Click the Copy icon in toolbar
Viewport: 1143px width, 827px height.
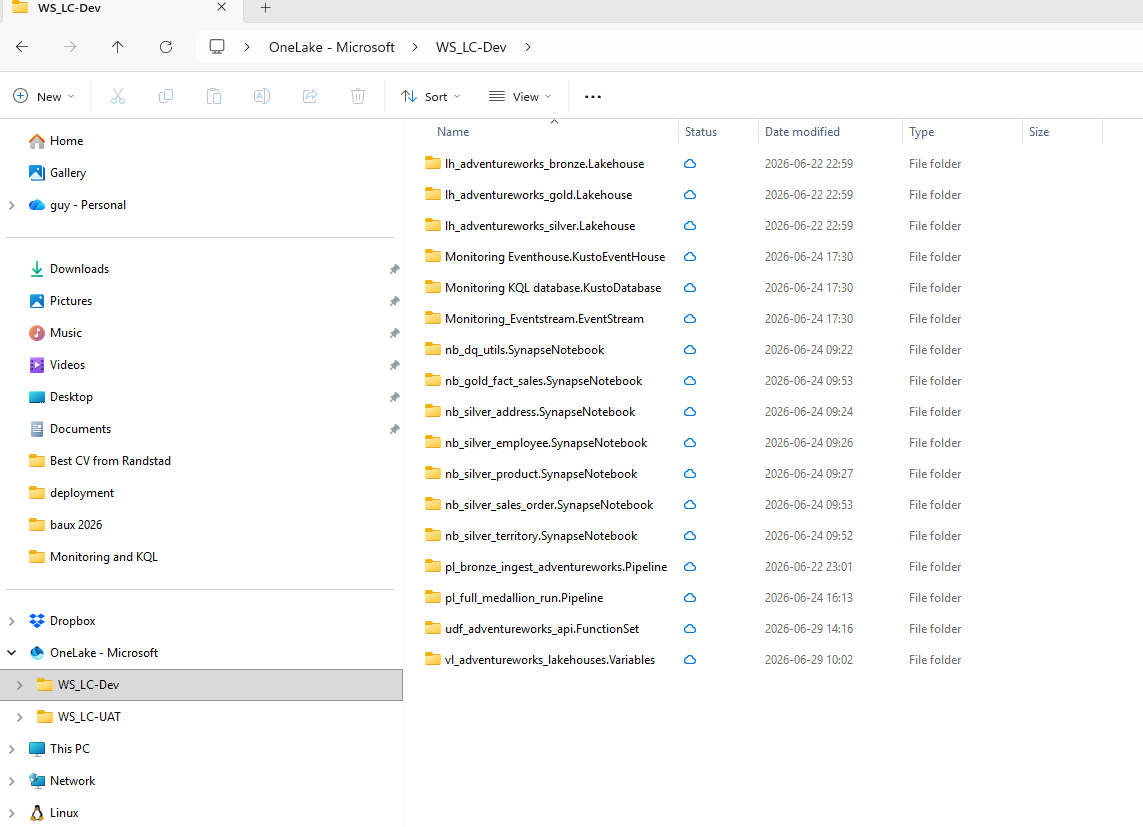coord(166,96)
